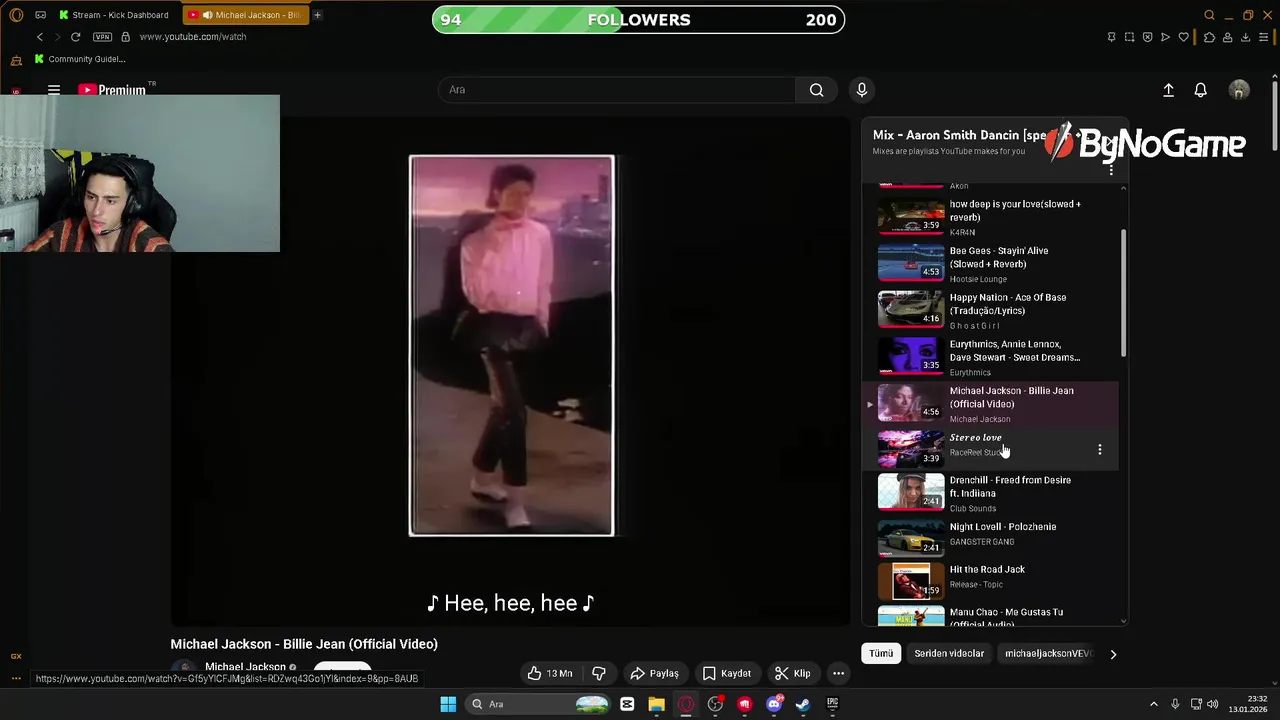The image size is (1280, 720).
Task: Open the Opera GX main menu icon
Action: click(16, 15)
